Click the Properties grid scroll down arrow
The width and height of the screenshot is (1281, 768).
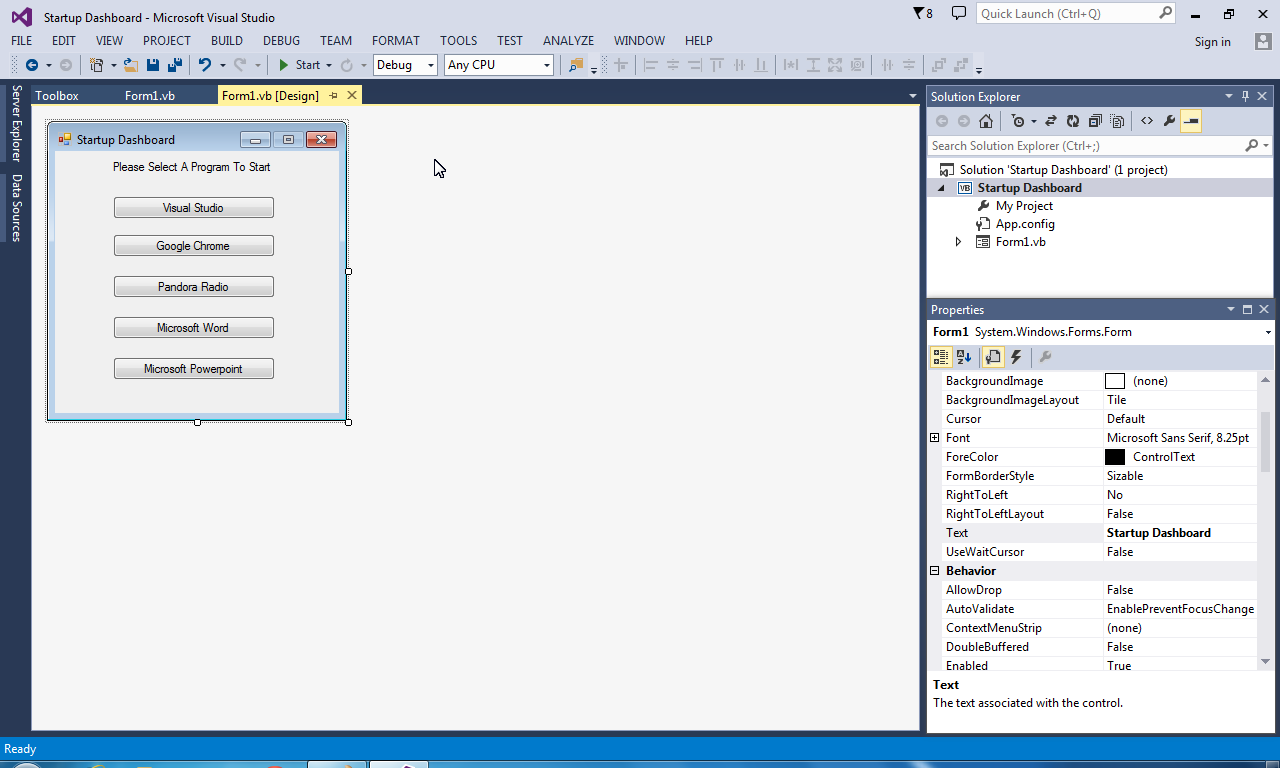point(1266,662)
